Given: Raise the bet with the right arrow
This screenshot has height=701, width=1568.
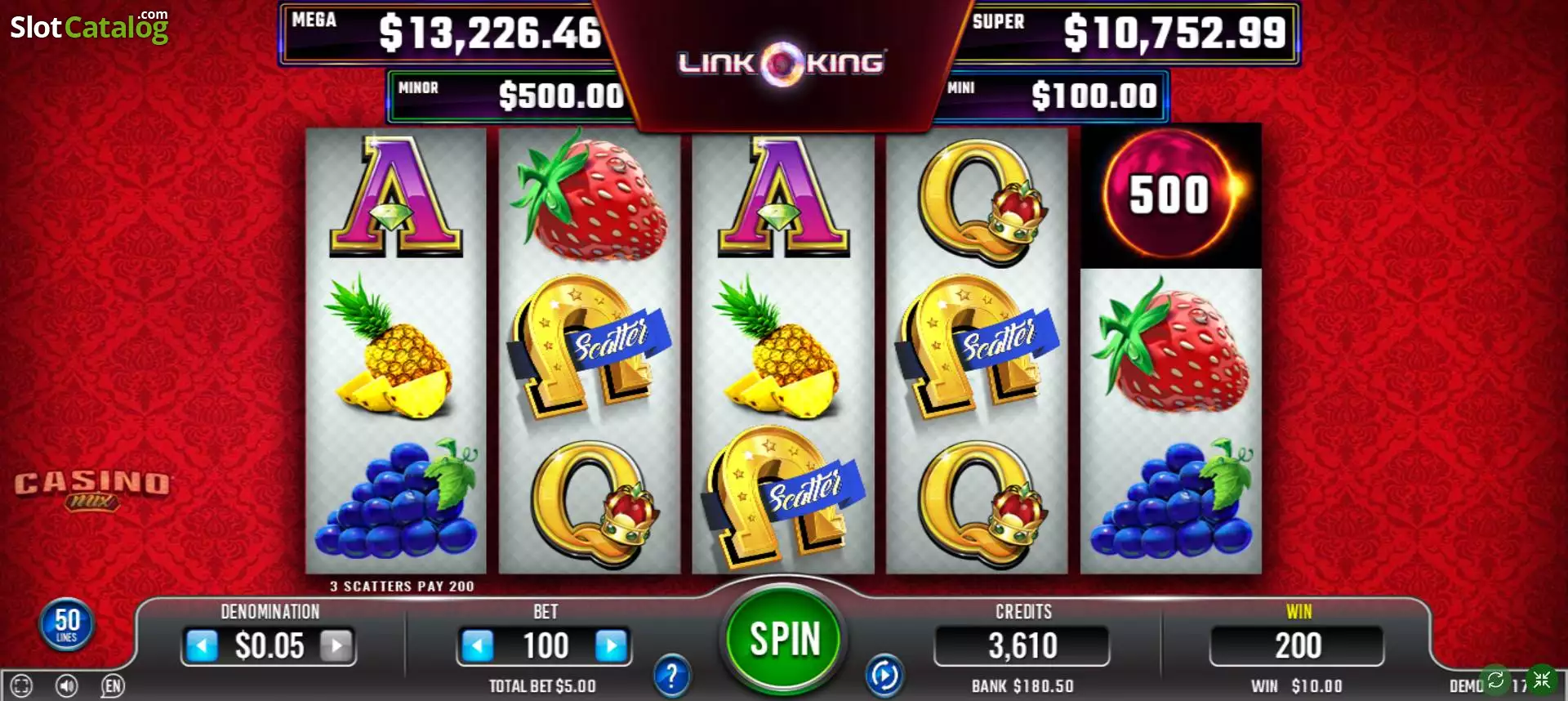Looking at the screenshot, I should point(612,646).
